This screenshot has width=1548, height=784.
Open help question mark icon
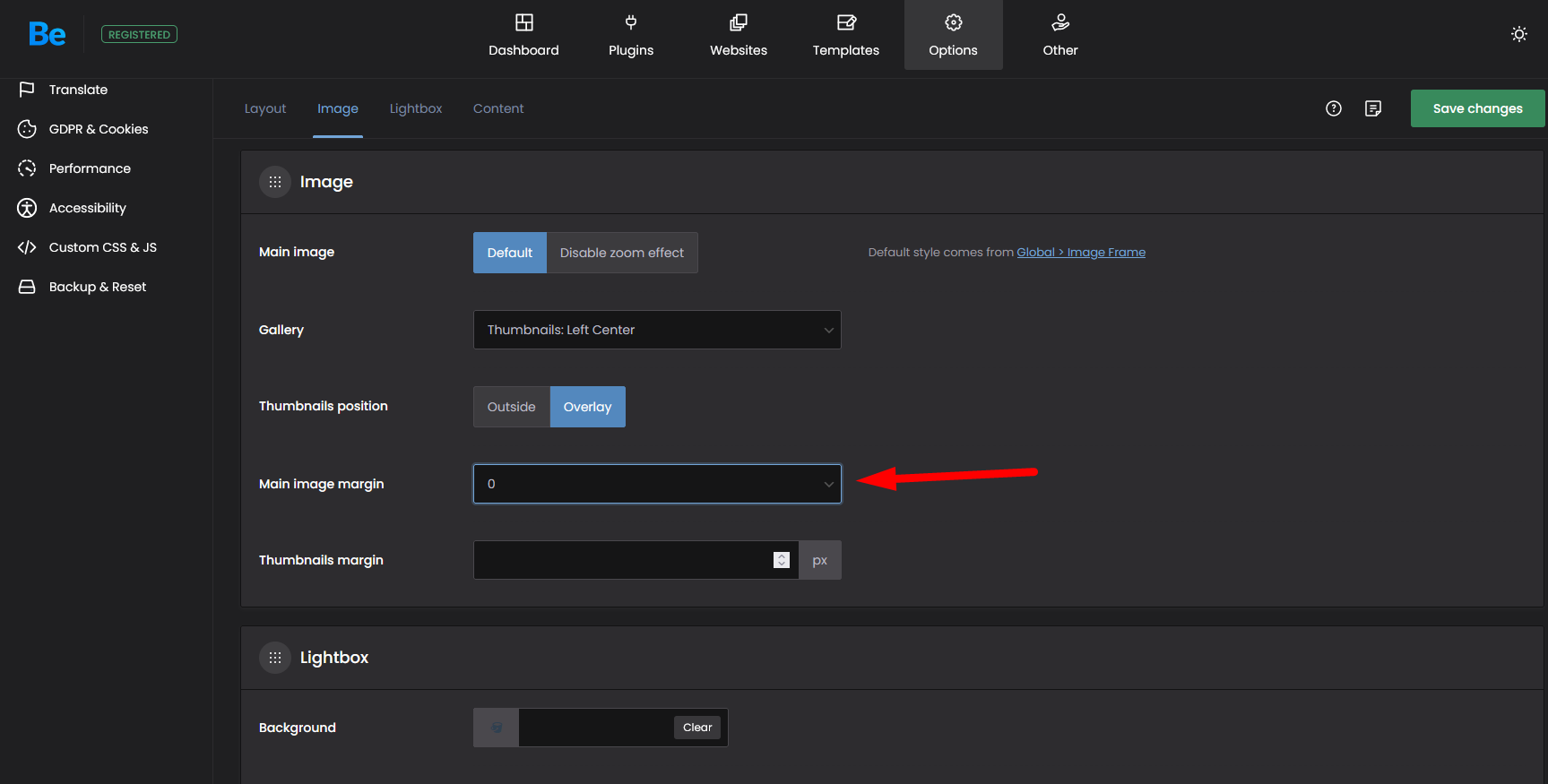pyautogui.click(x=1334, y=108)
